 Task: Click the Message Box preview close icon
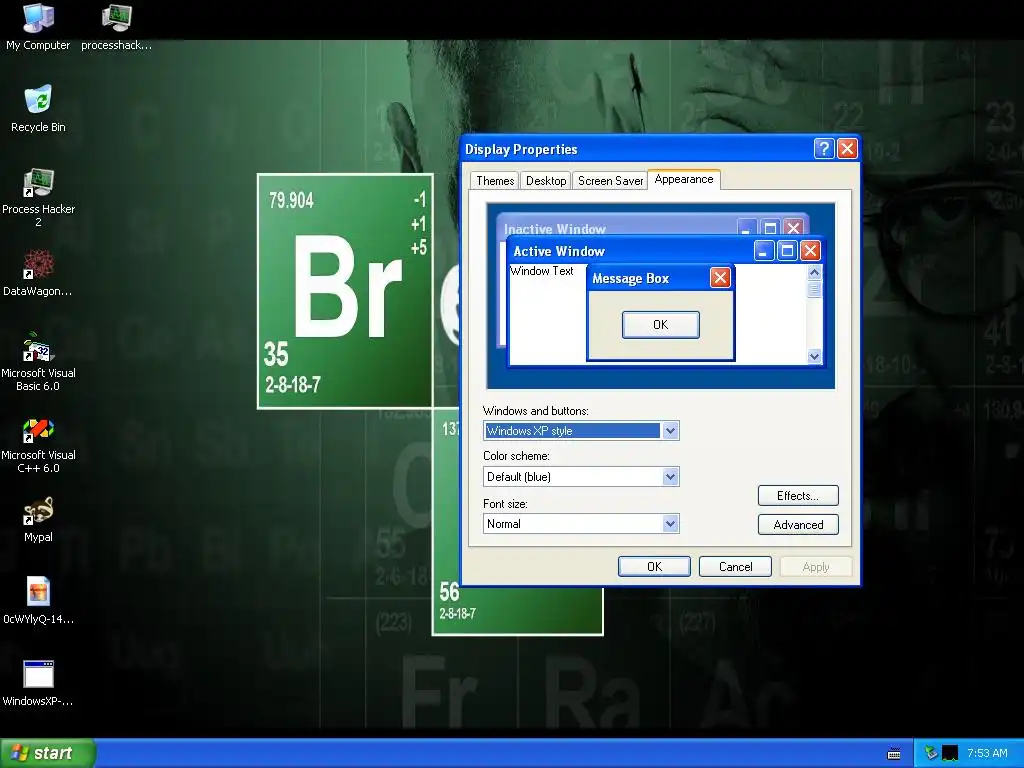[x=720, y=278]
